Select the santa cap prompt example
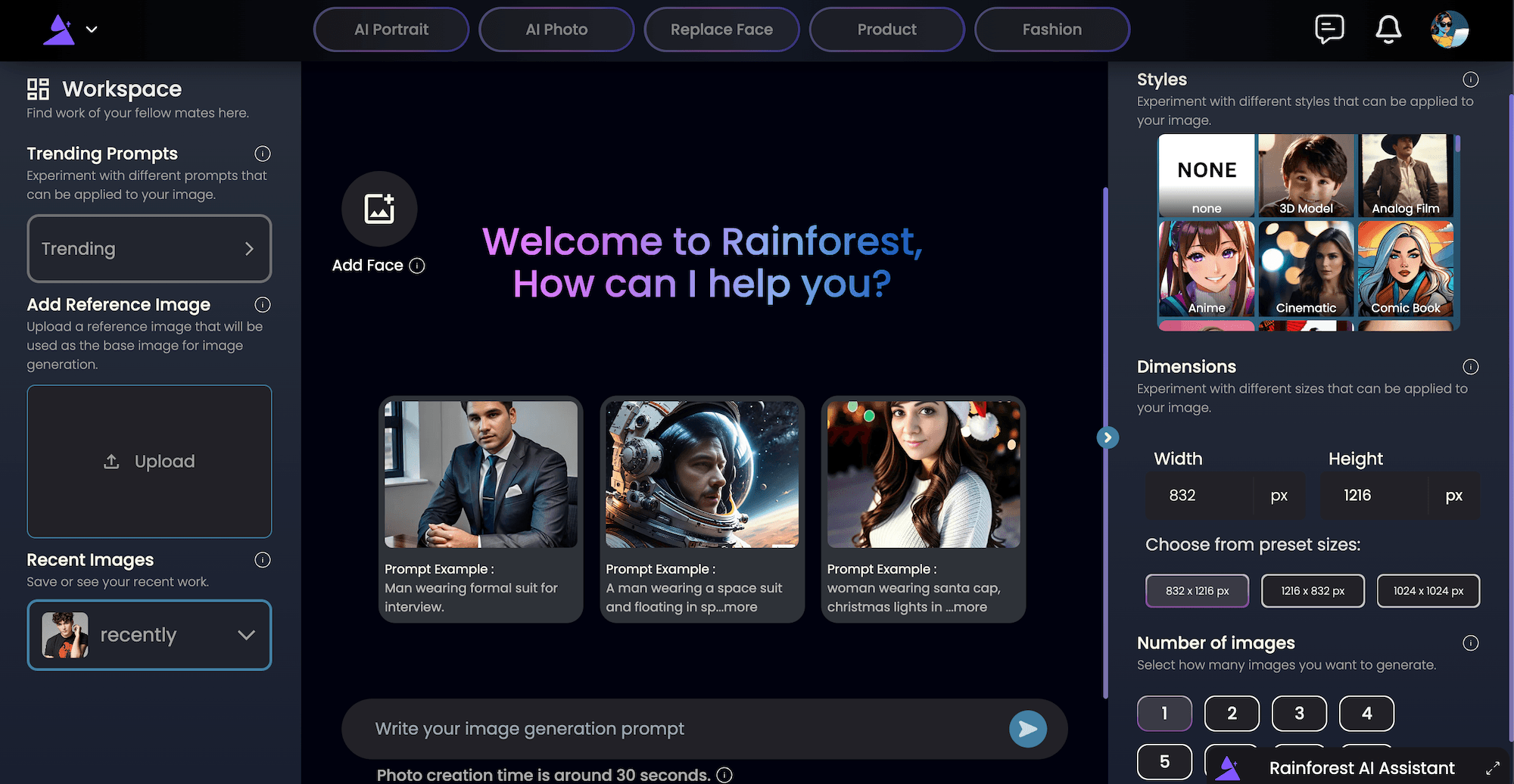1514x784 pixels. [x=924, y=509]
